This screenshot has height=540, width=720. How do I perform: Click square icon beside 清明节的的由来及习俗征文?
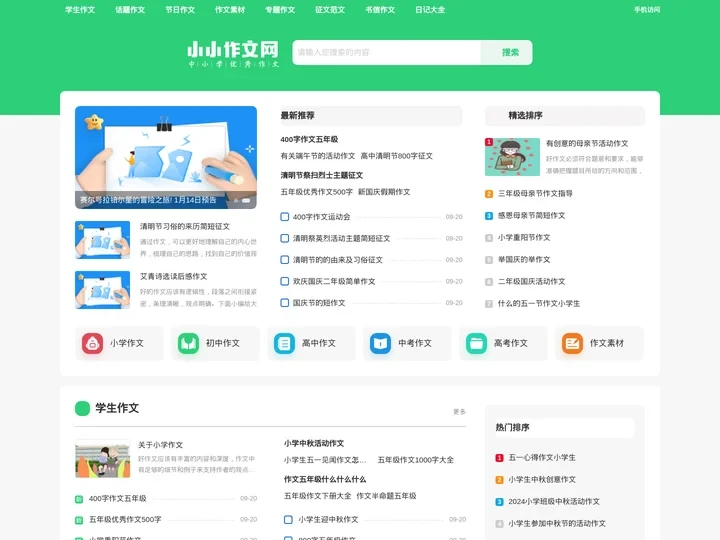[x=285, y=260]
